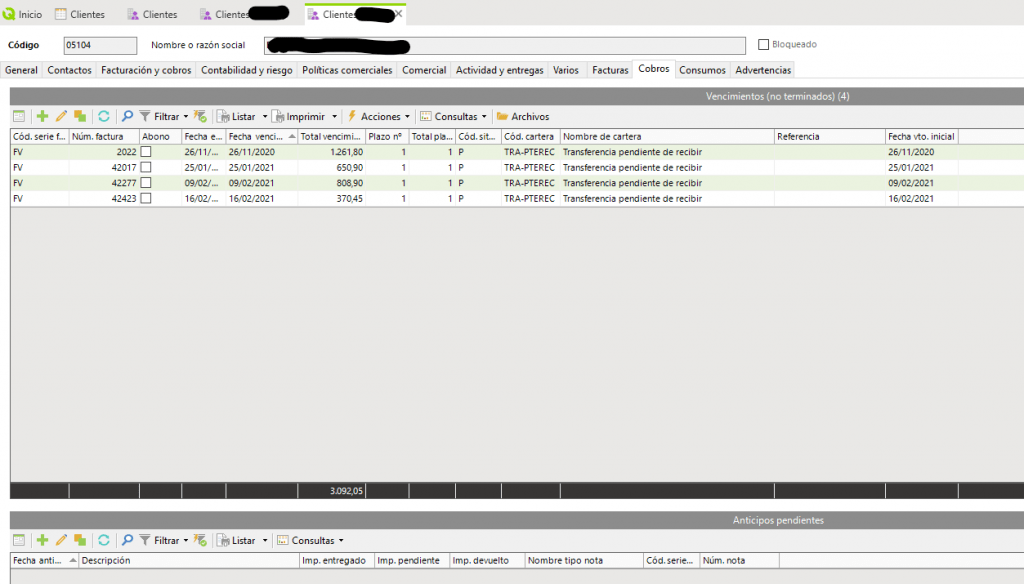Add new record with green plus in Vencimientos
This screenshot has width=1024, height=584.
pos(42,116)
